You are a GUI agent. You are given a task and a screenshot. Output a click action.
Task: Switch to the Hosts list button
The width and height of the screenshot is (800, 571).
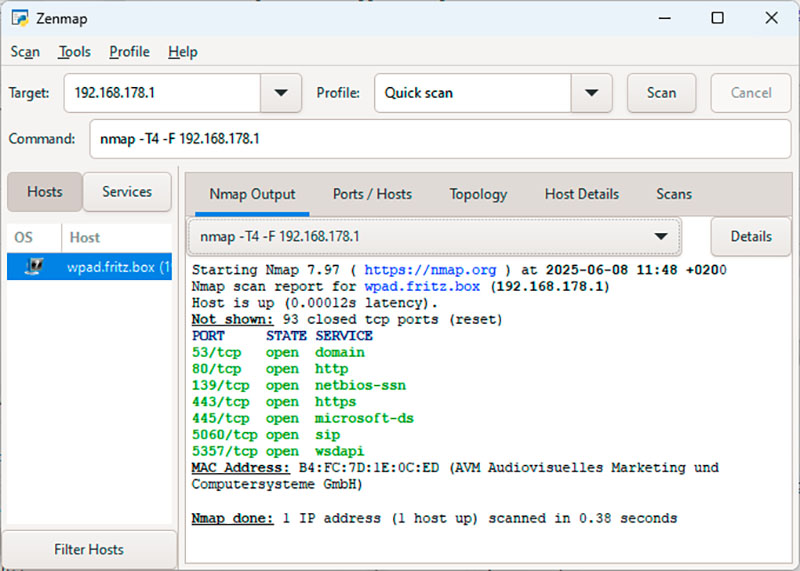[45, 192]
